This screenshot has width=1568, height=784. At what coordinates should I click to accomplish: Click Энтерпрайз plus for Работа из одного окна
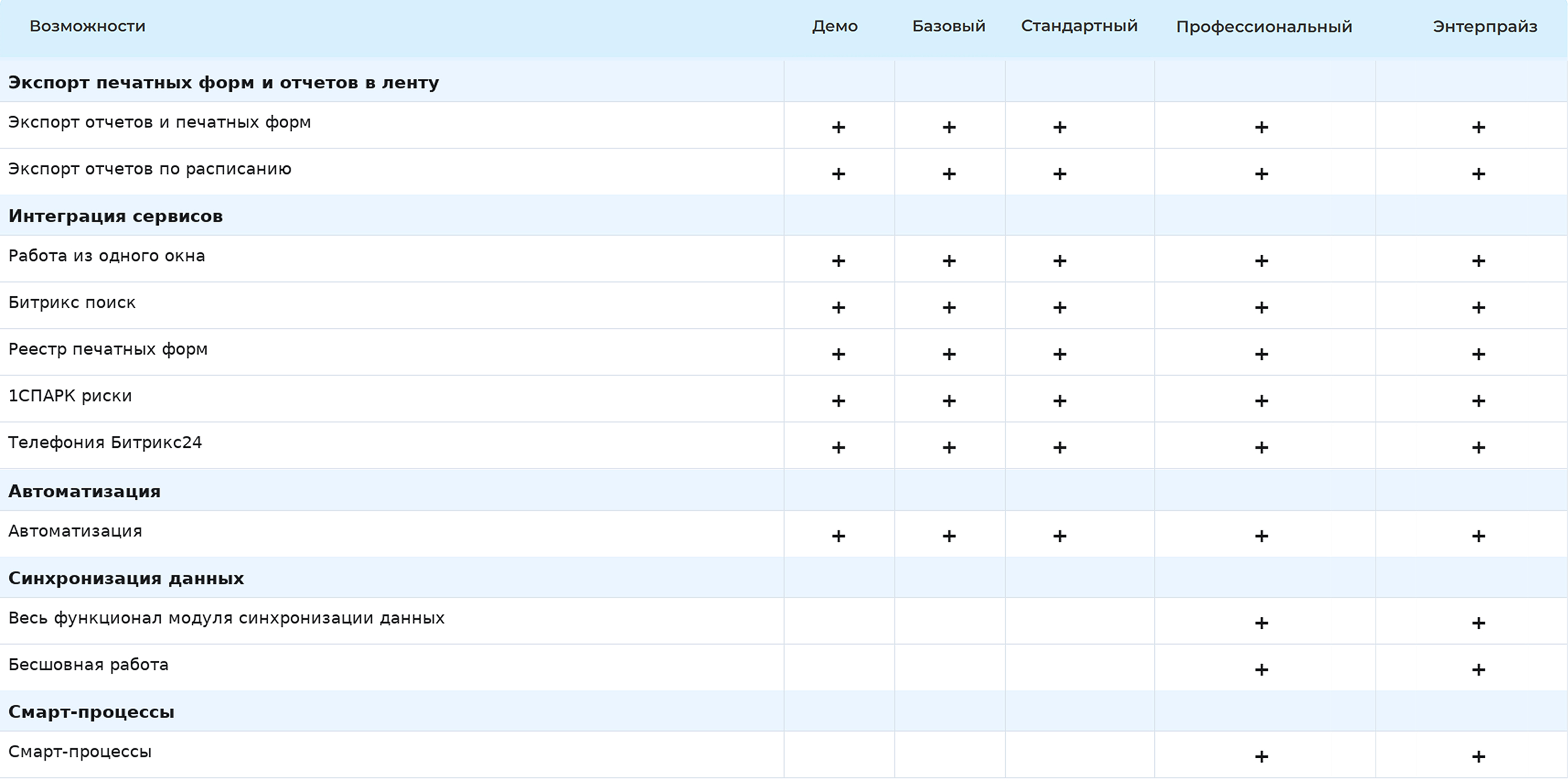1478,261
